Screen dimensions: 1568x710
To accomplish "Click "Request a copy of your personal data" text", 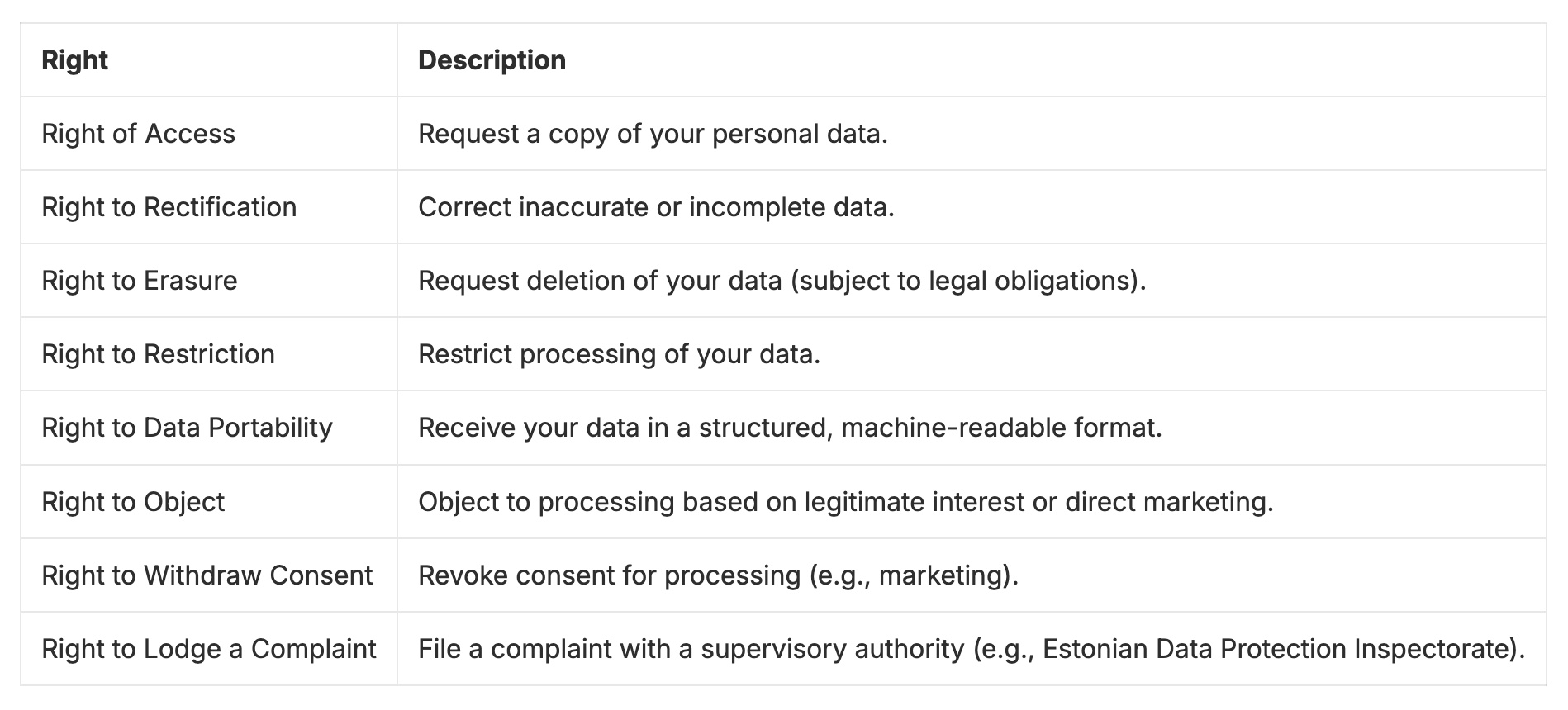I will click(x=653, y=134).
